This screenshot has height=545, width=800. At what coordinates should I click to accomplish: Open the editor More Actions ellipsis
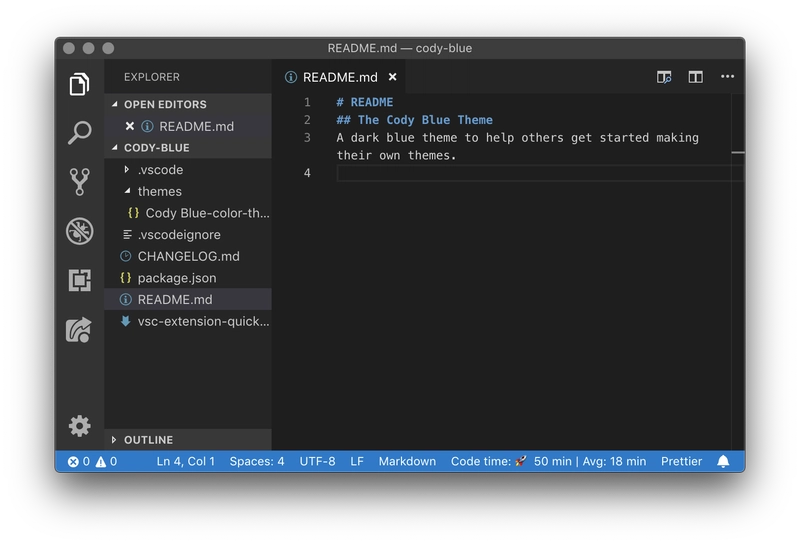click(x=727, y=77)
